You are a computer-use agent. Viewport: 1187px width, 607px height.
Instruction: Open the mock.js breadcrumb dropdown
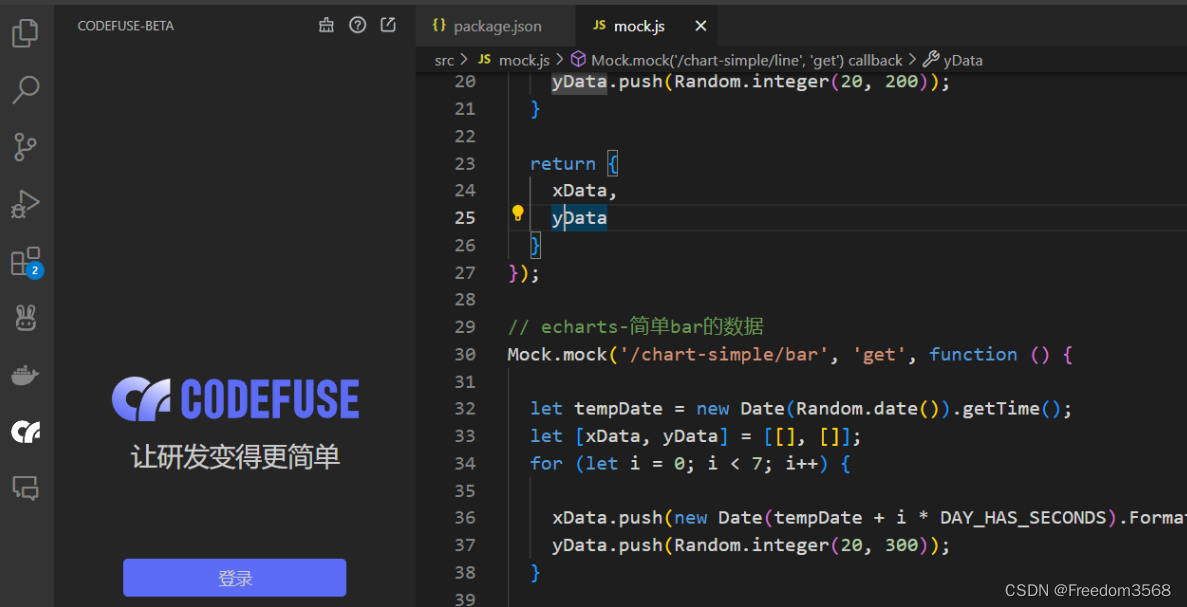pos(514,60)
